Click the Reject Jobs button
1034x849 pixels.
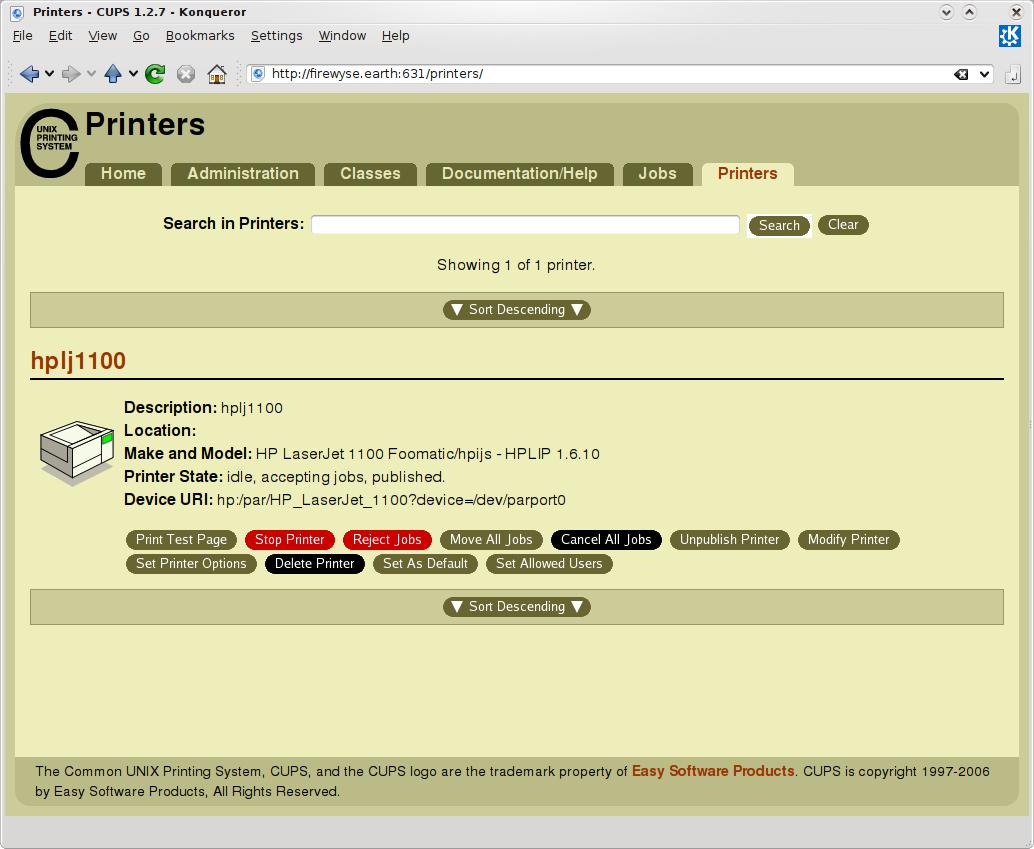coord(387,540)
